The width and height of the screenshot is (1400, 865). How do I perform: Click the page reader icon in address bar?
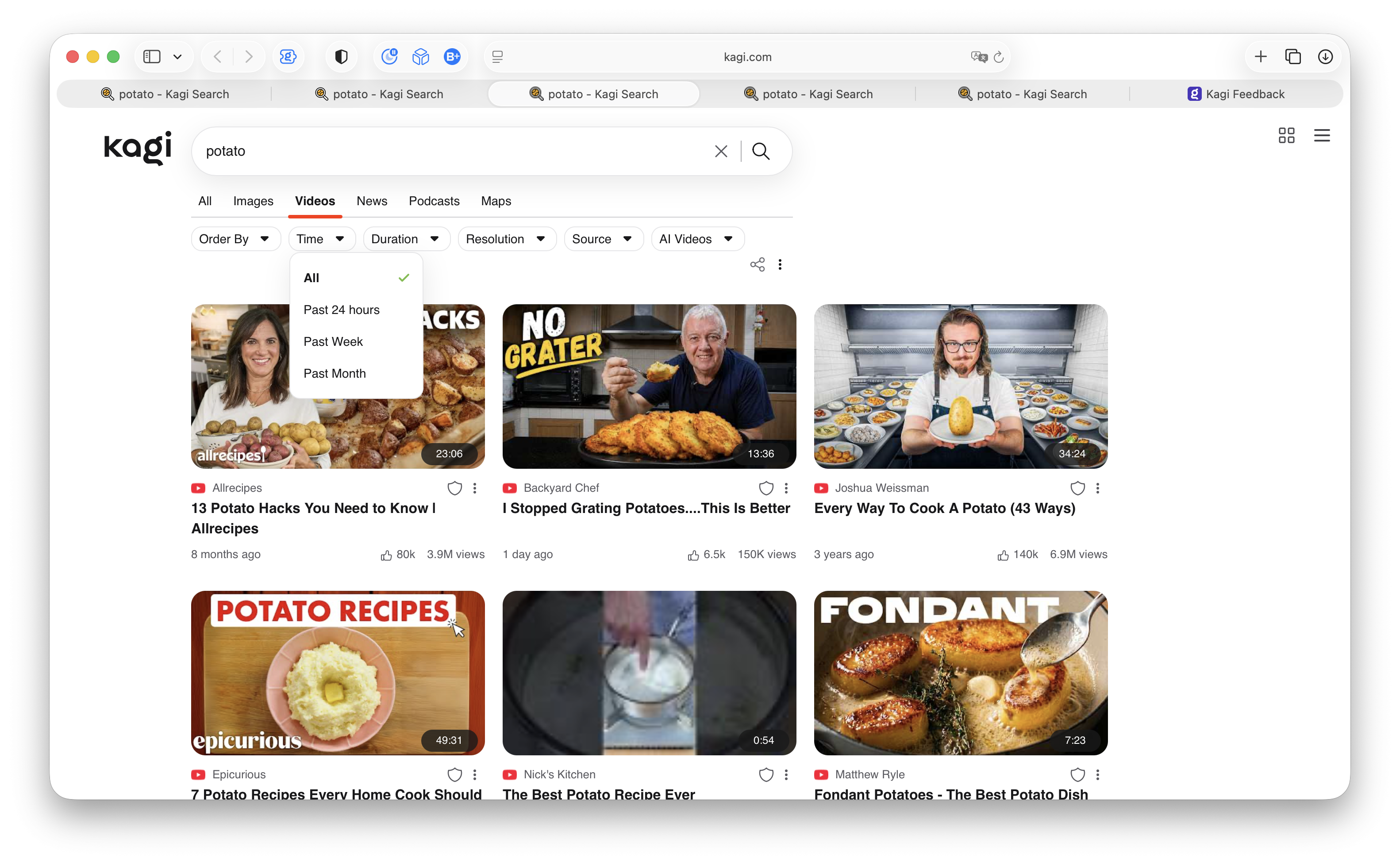coord(497,57)
